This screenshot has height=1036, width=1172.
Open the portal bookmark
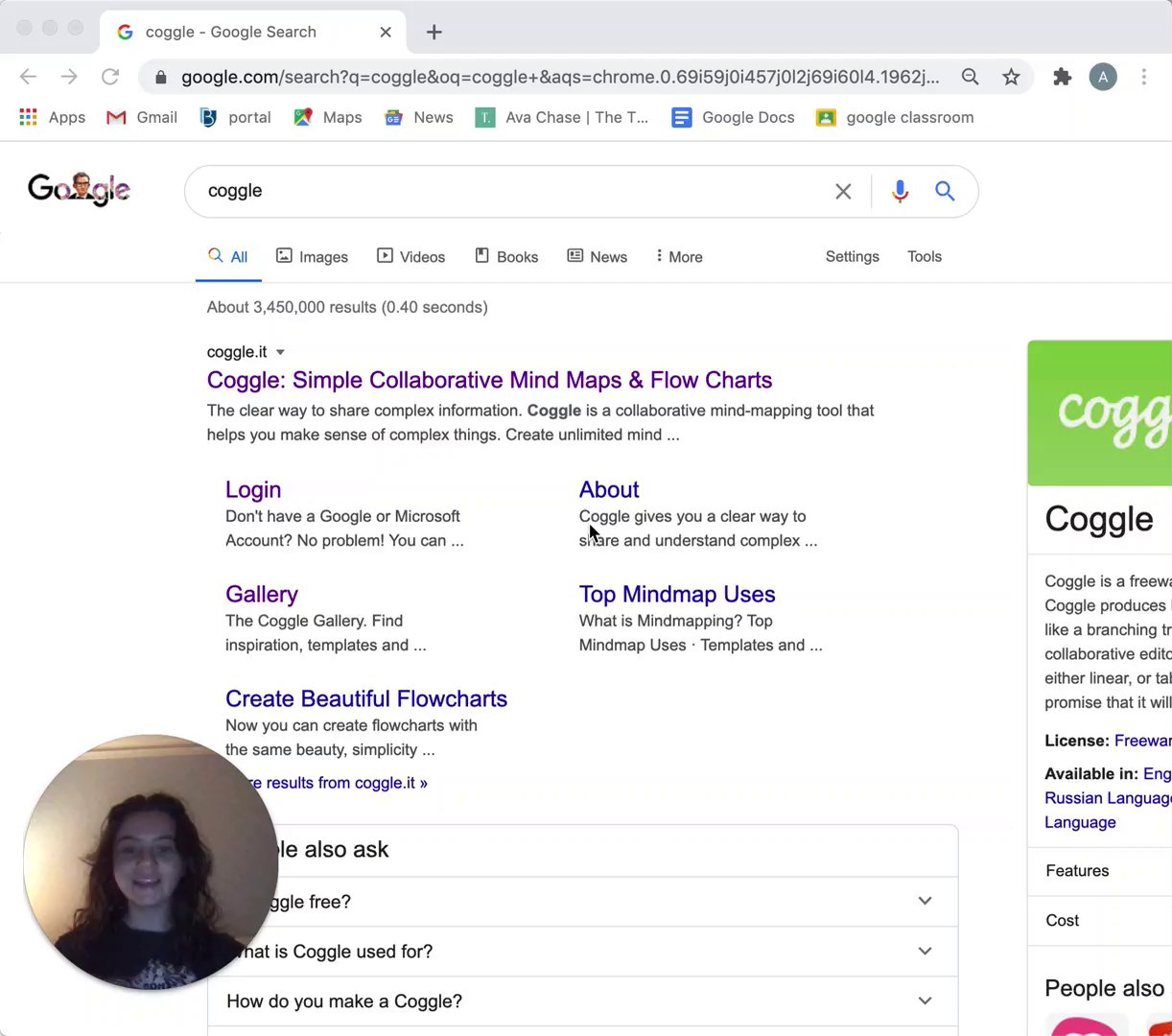pos(235,117)
